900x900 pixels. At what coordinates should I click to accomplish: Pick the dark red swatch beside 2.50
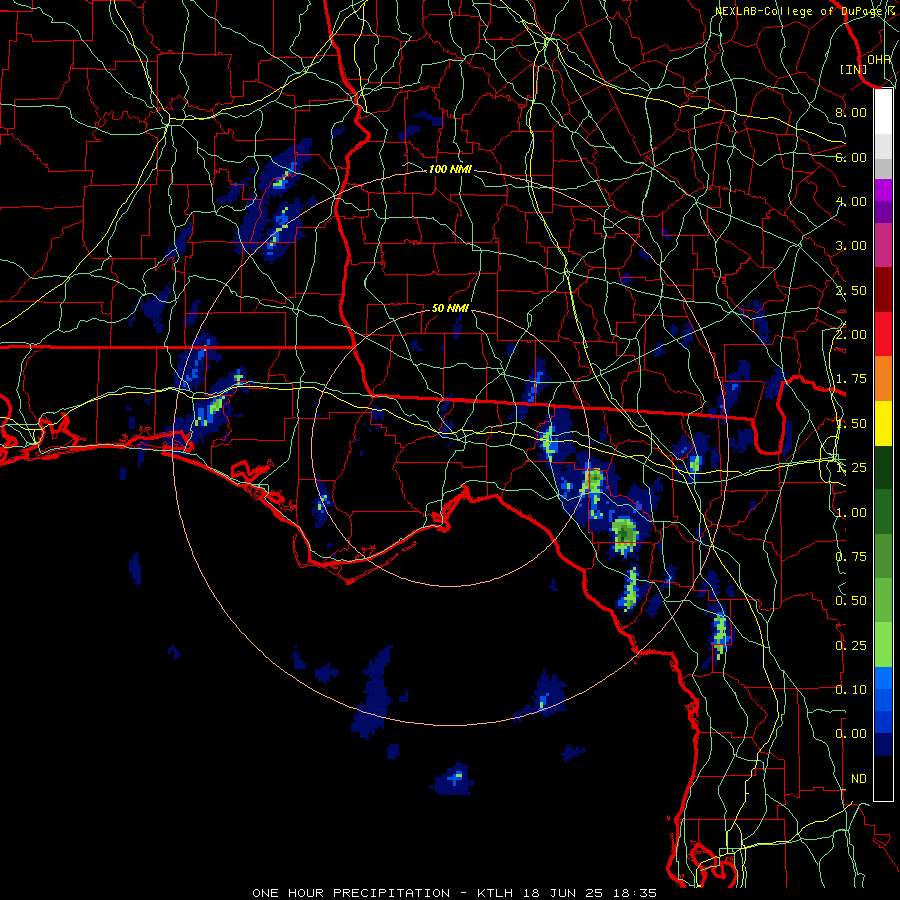(x=883, y=290)
